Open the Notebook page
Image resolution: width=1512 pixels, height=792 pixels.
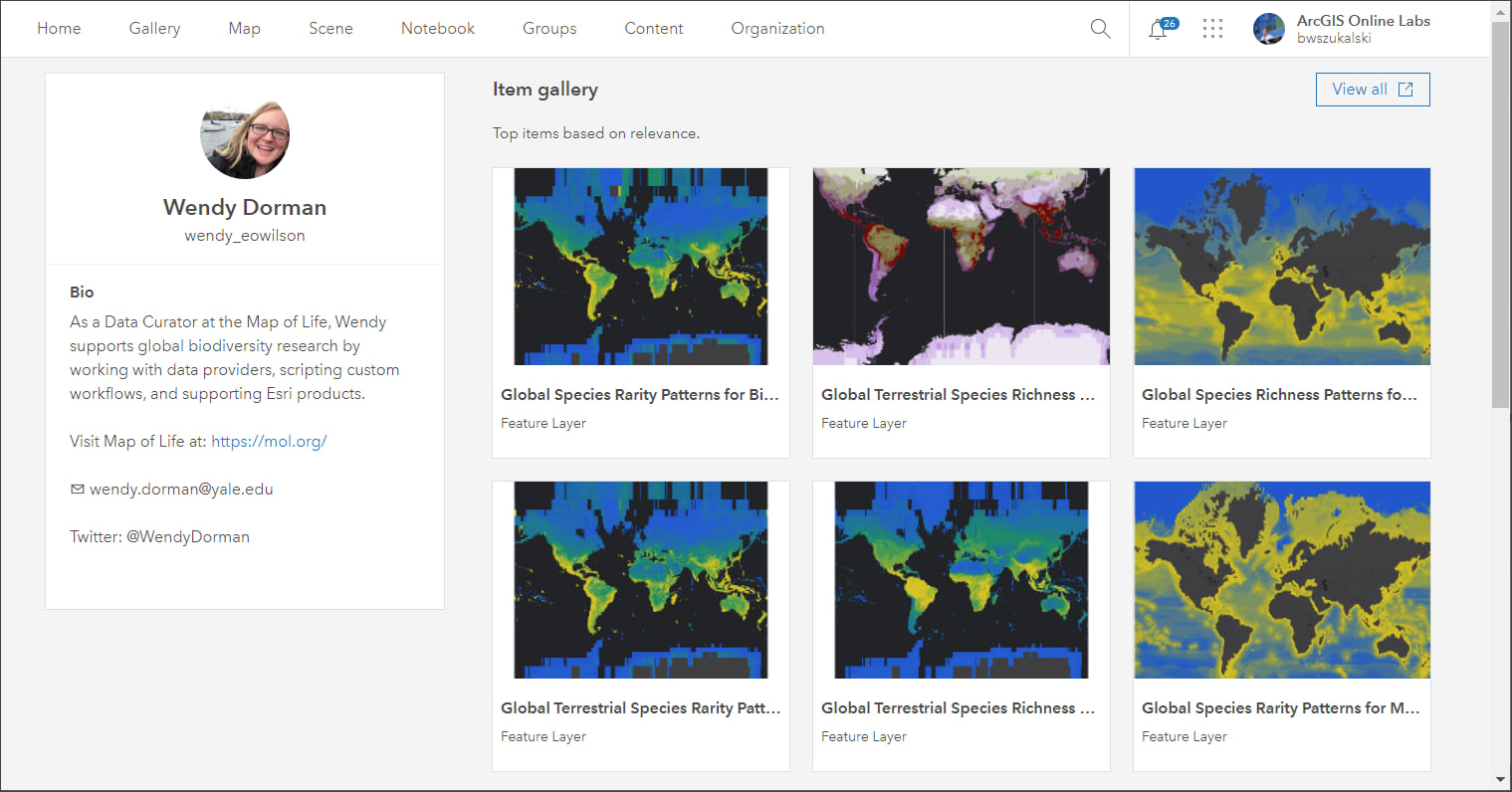pos(438,29)
